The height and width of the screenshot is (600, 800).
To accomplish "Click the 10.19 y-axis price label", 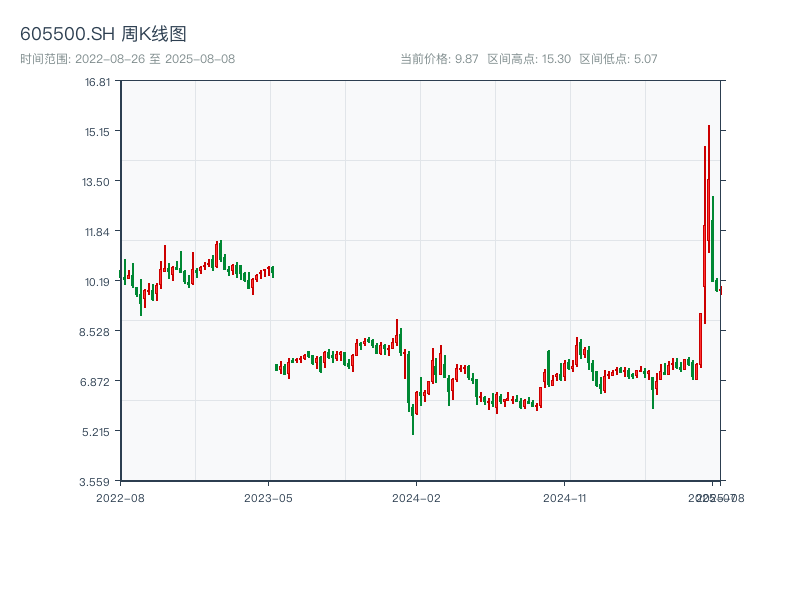I will coord(97,282).
